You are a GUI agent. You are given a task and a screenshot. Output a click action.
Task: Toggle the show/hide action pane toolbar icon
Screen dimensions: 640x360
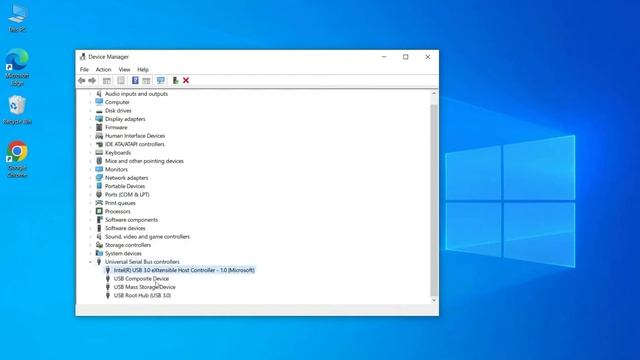(147, 80)
